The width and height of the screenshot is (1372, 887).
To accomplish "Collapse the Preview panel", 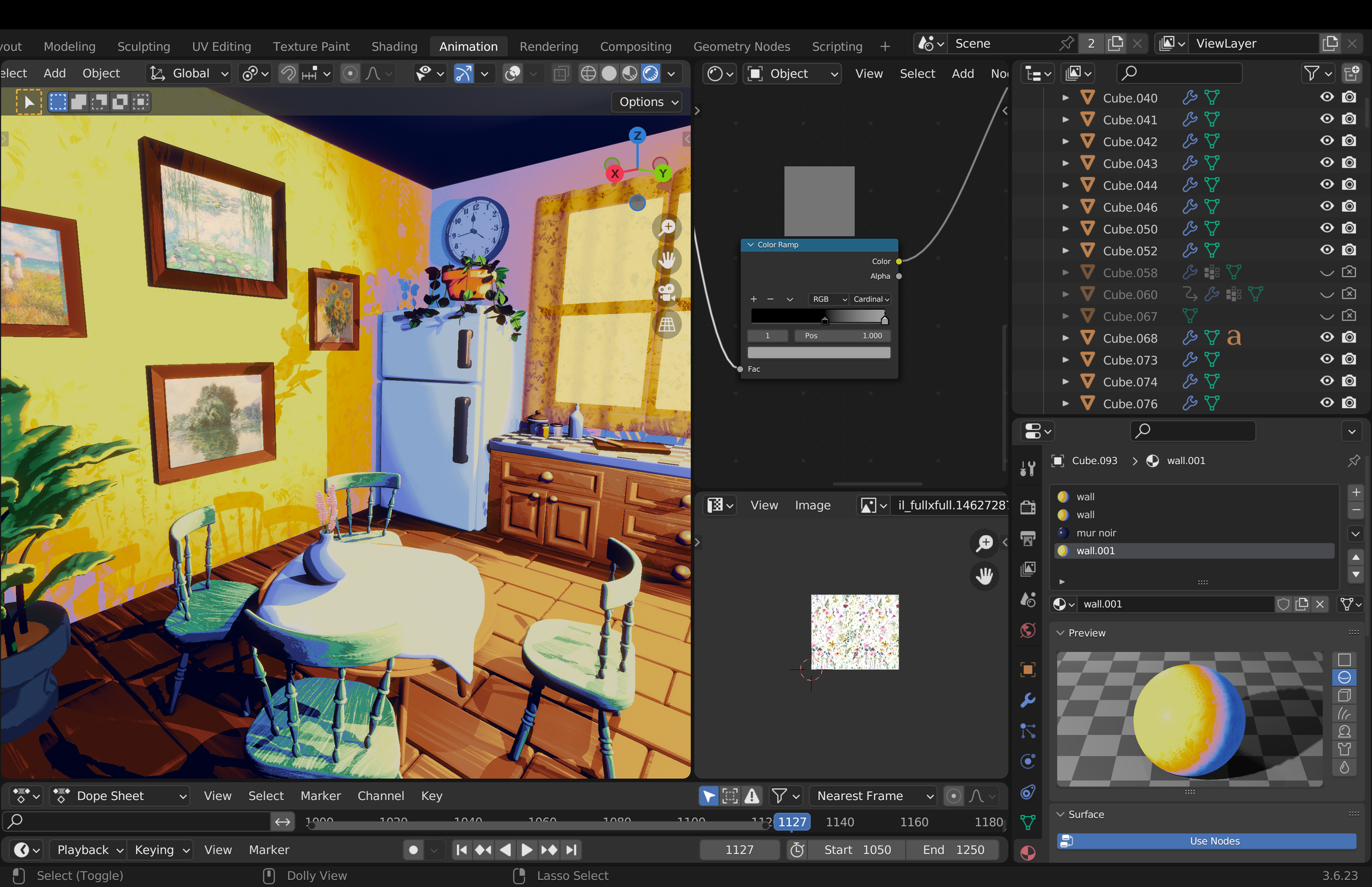I will [x=1060, y=633].
